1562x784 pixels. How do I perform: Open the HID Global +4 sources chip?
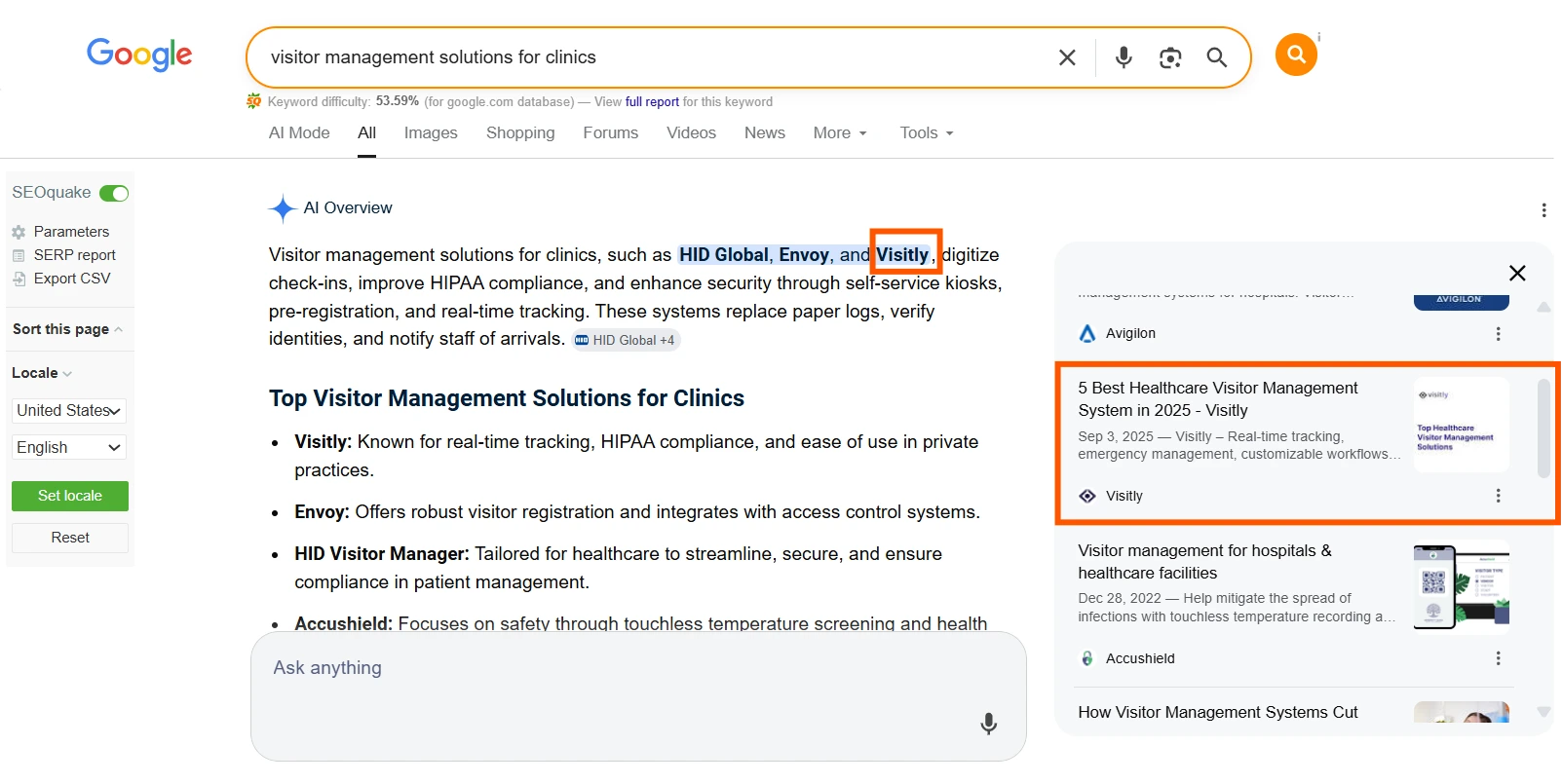click(625, 340)
